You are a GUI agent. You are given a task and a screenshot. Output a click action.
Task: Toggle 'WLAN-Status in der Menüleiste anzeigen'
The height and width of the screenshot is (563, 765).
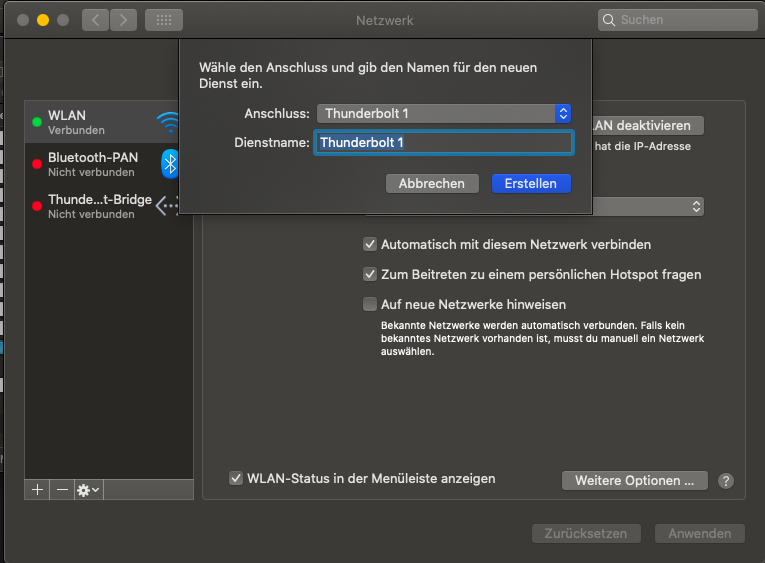coord(236,479)
